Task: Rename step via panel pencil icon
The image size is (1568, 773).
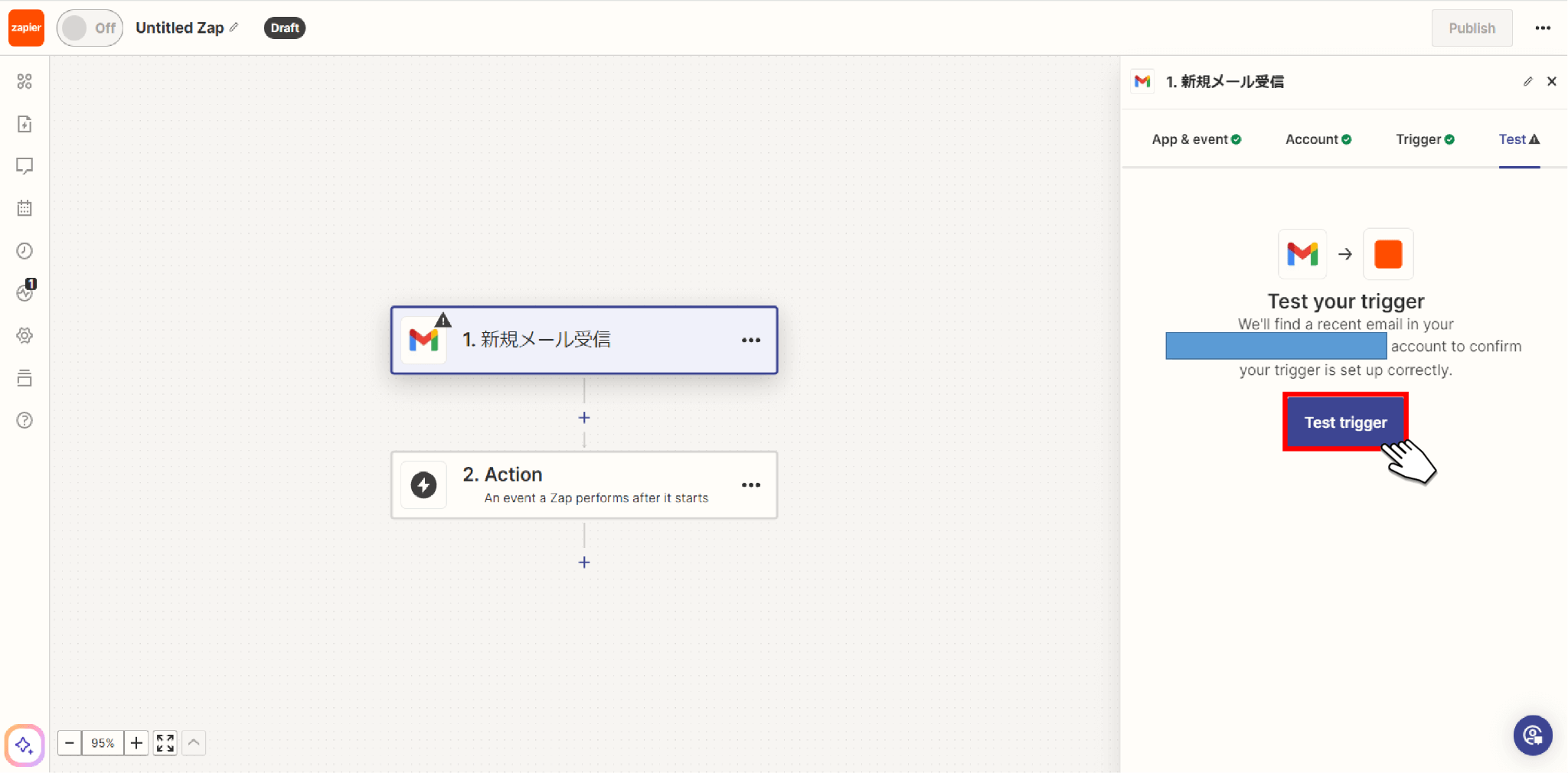Action: 1528,81
